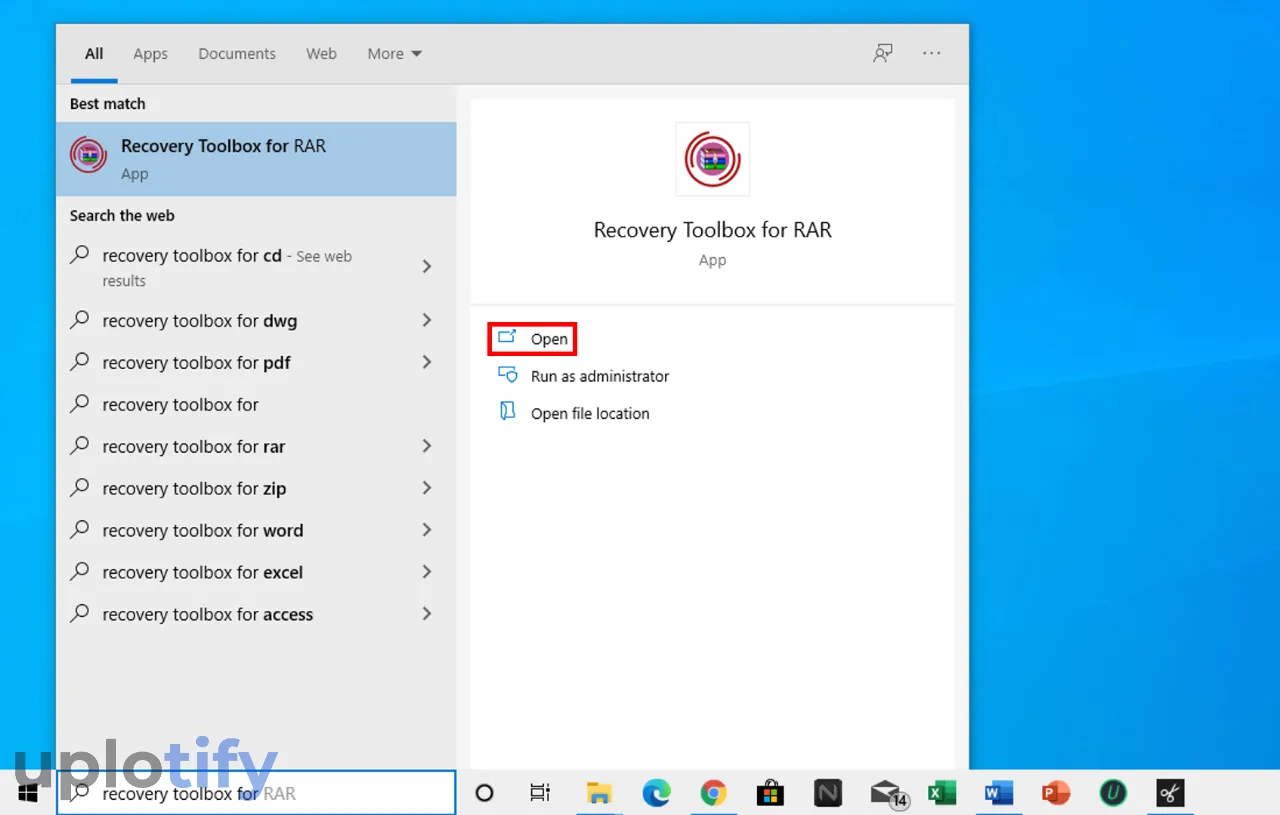Expand arrow for 'recovery toolbox for pdf'
The width and height of the screenshot is (1280, 815).
427,362
